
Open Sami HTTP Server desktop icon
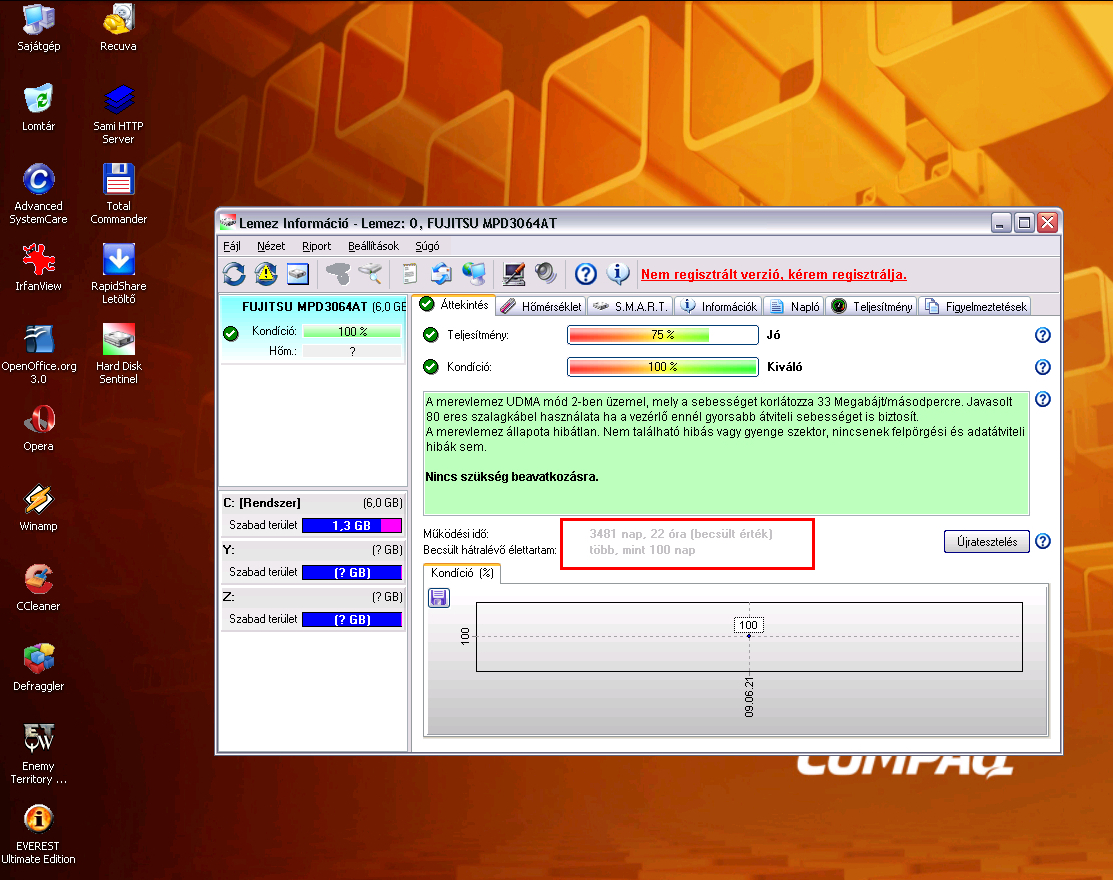coord(119,114)
